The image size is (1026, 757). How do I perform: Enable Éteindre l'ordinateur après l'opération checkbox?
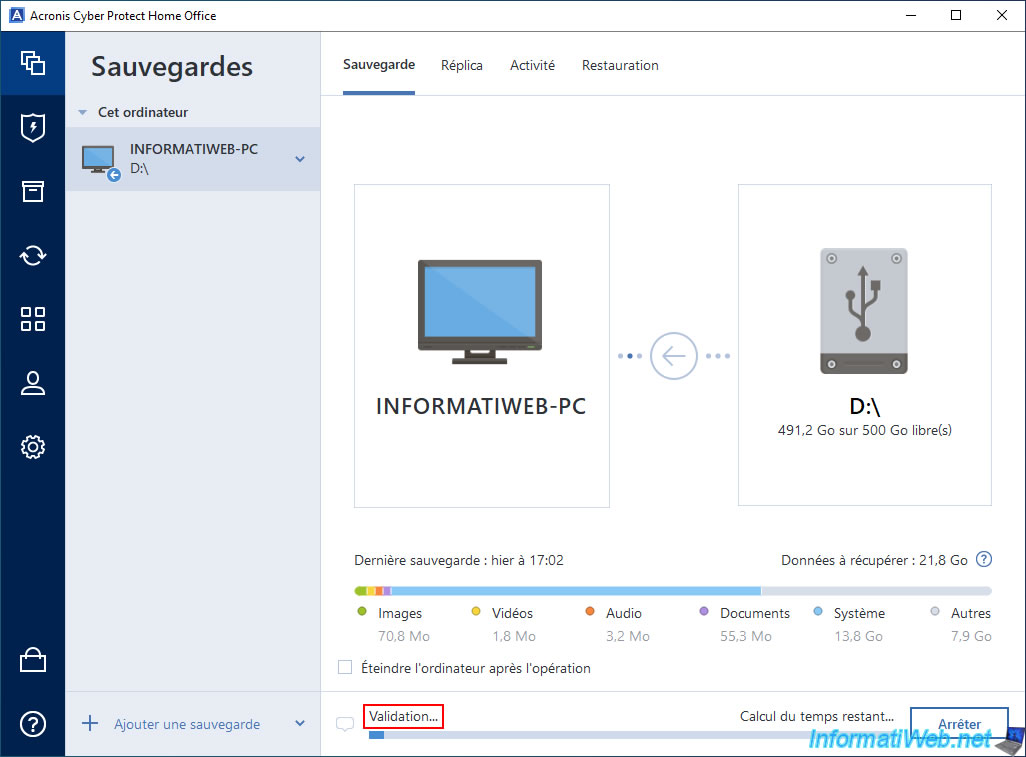point(345,667)
